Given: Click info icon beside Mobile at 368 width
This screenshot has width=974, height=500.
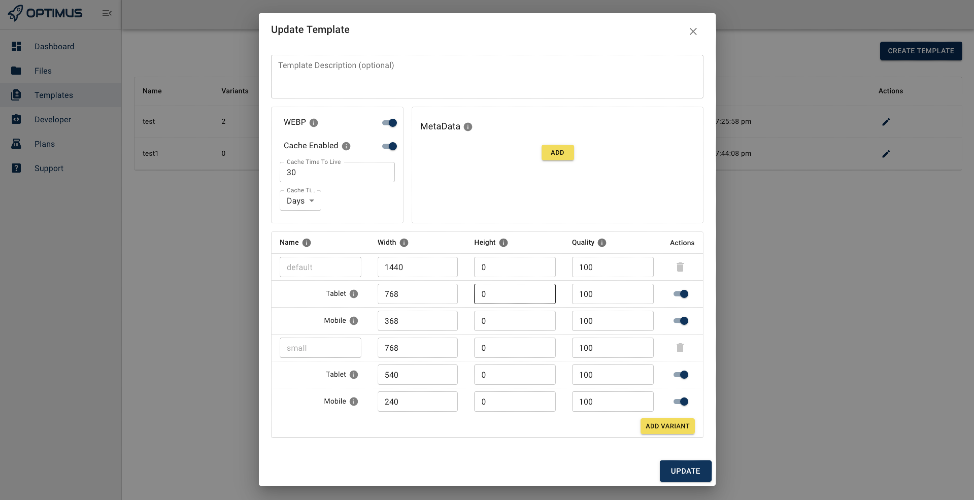Looking at the screenshot, I should click(353, 321).
